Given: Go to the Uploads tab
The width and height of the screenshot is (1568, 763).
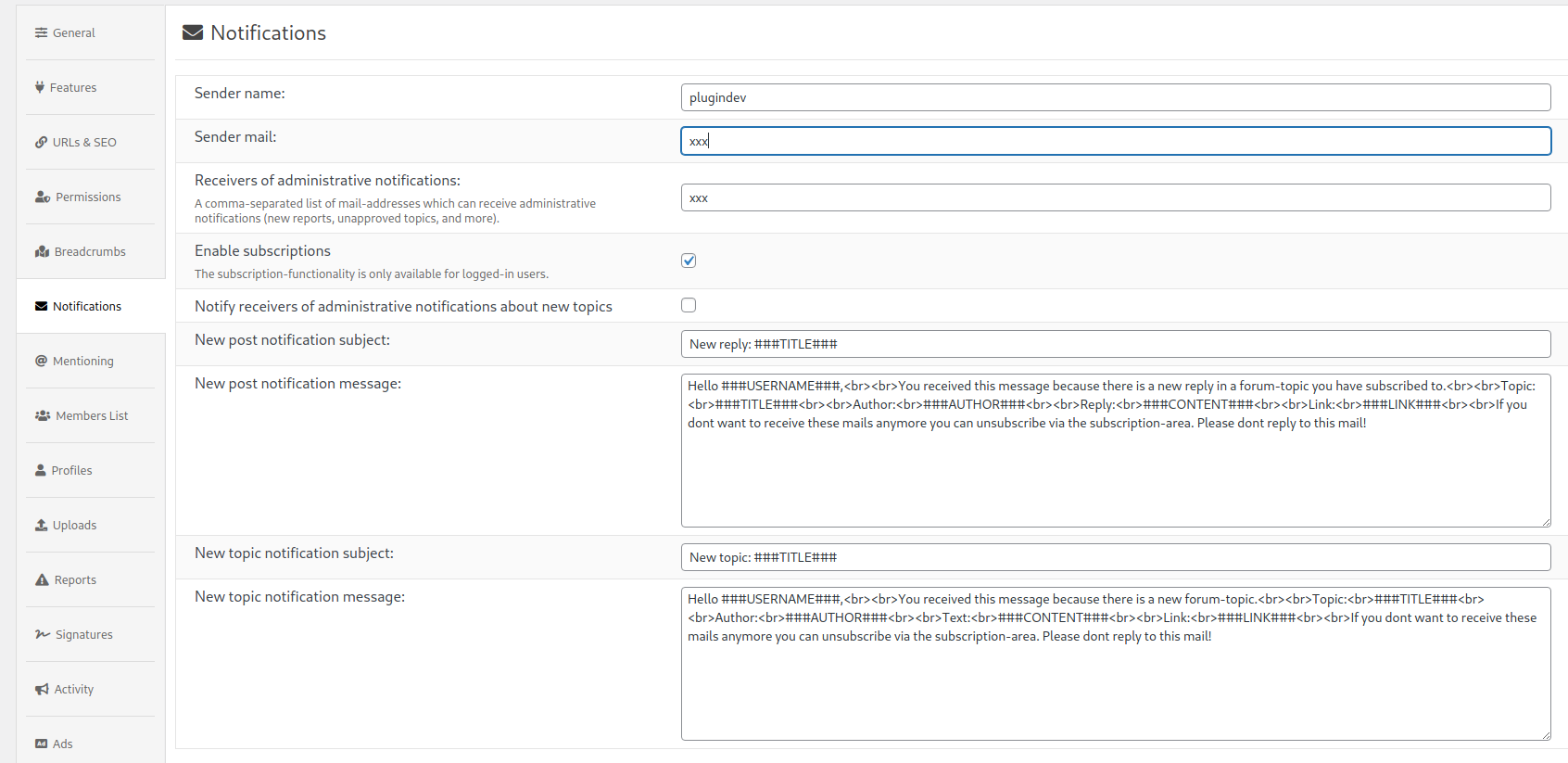Looking at the screenshot, I should click(91, 525).
